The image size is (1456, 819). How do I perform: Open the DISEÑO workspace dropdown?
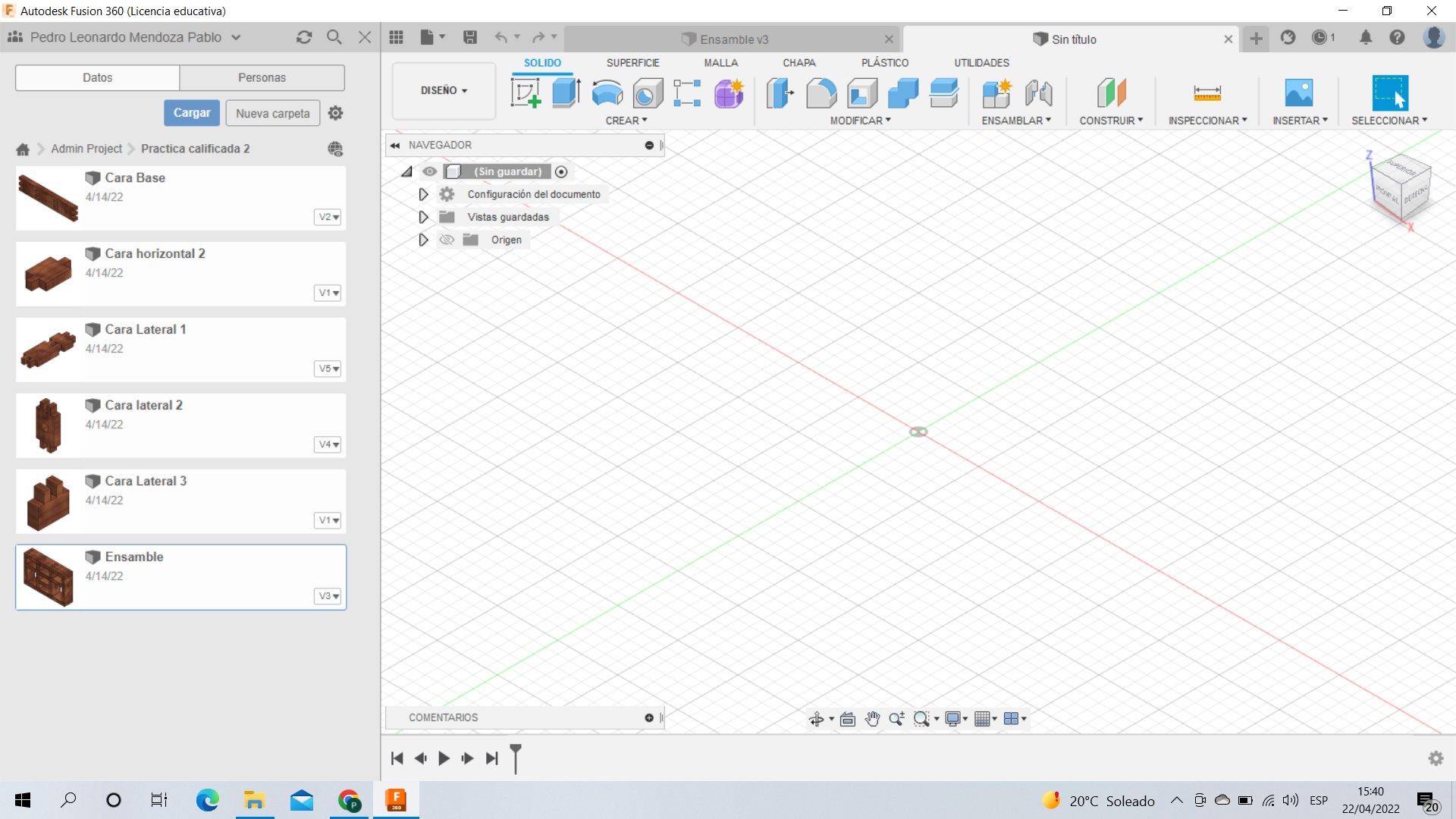pyautogui.click(x=444, y=90)
